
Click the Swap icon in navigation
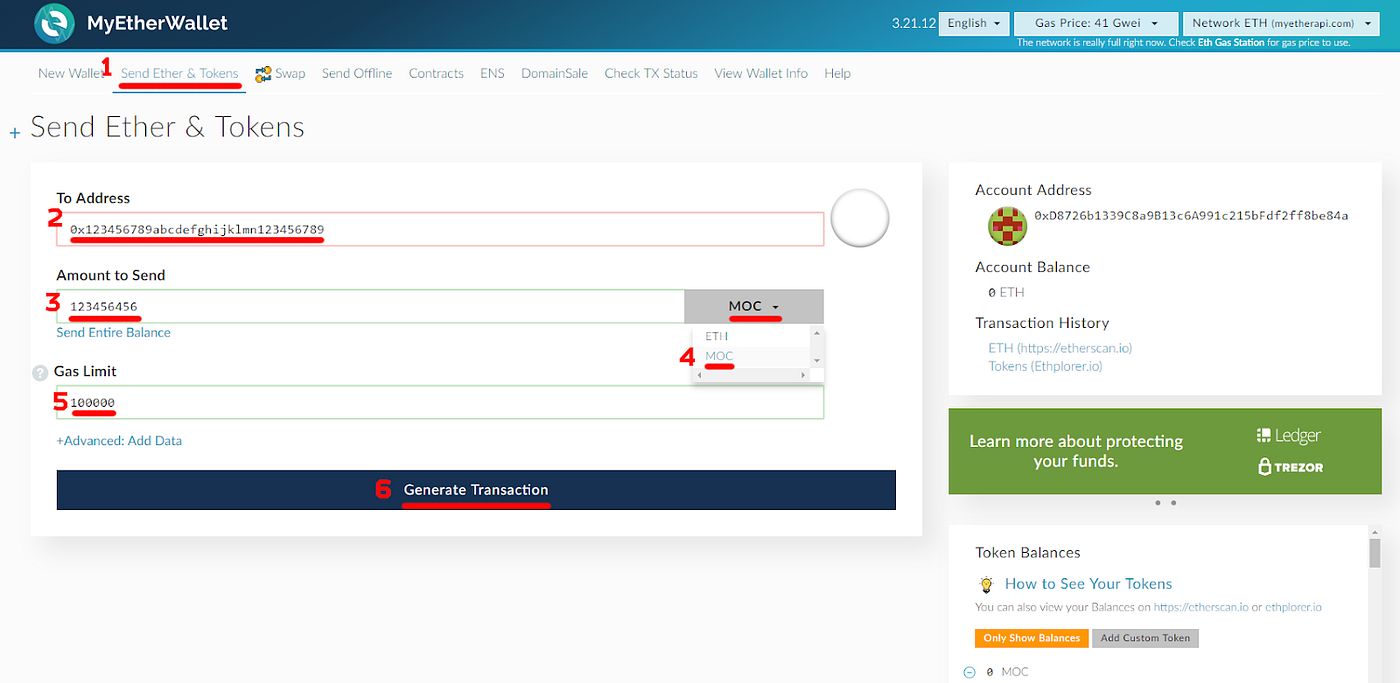click(x=263, y=74)
